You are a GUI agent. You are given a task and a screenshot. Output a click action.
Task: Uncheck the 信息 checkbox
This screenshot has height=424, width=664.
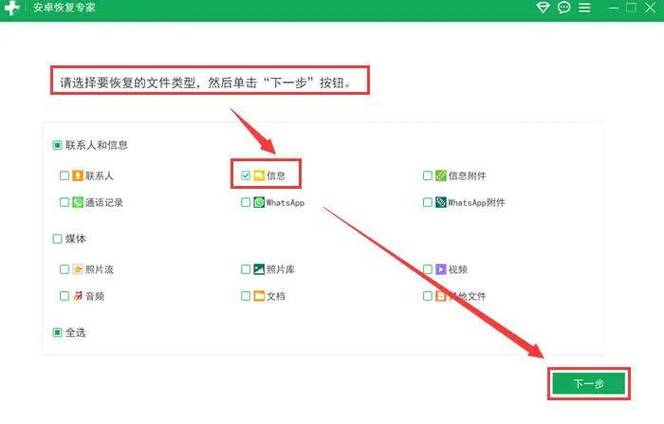pyautogui.click(x=246, y=175)
